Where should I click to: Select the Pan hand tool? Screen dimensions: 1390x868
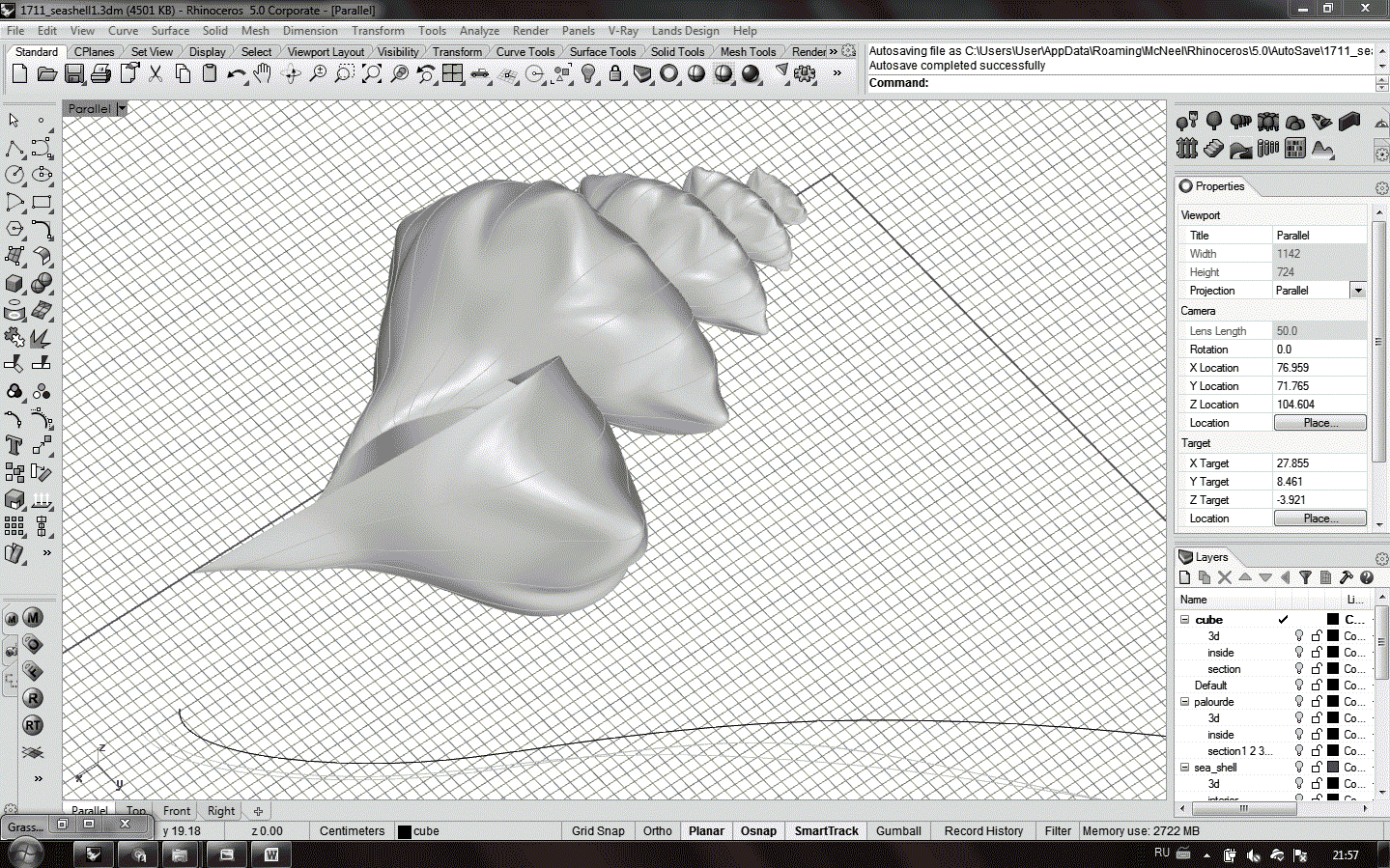[x=263, y=74]
